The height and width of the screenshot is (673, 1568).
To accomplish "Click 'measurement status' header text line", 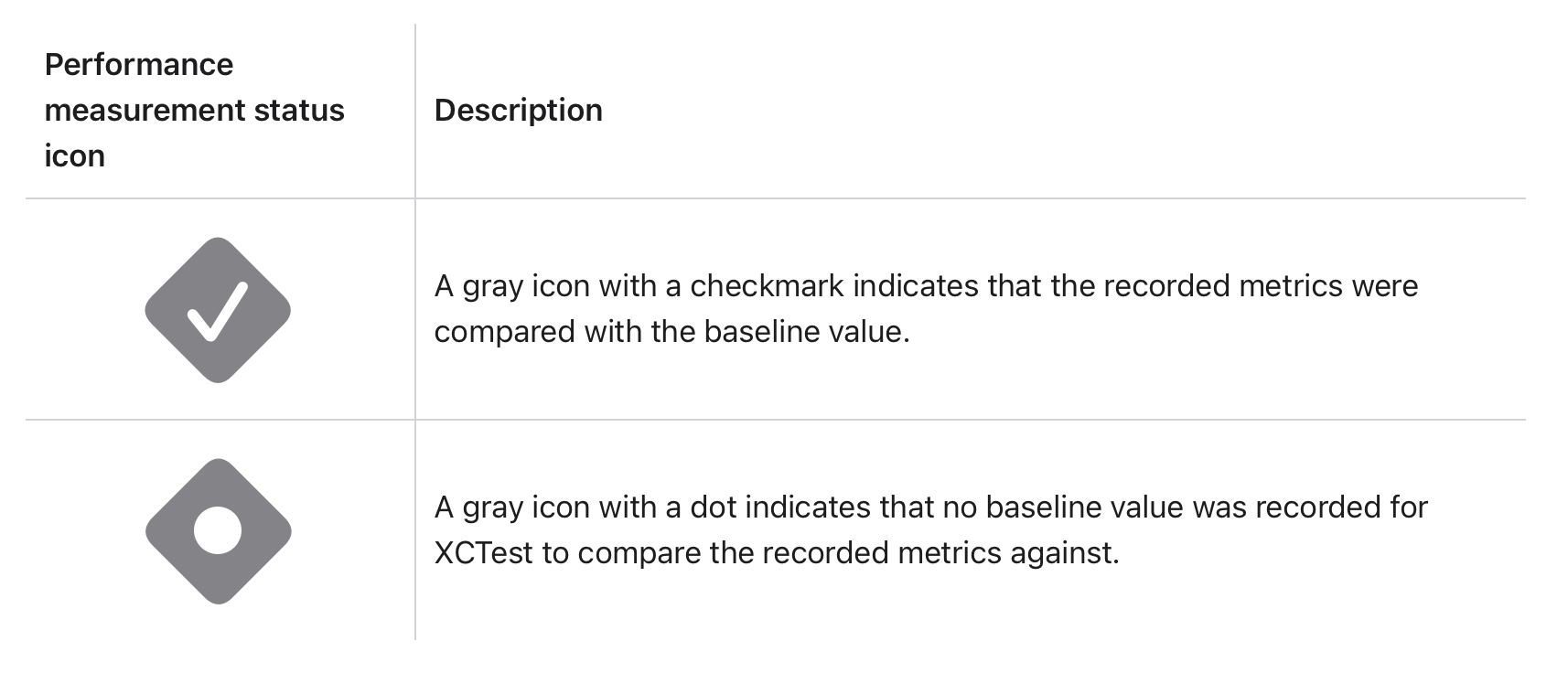I will (x=194, y=111).
